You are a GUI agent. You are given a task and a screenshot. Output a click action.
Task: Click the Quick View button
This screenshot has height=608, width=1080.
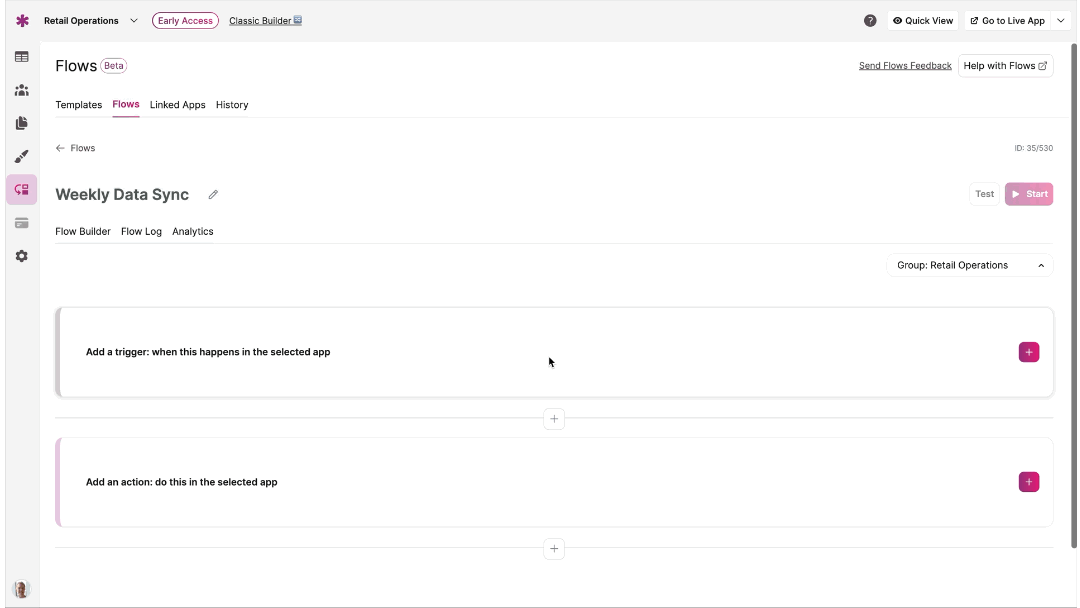point(923,21)
